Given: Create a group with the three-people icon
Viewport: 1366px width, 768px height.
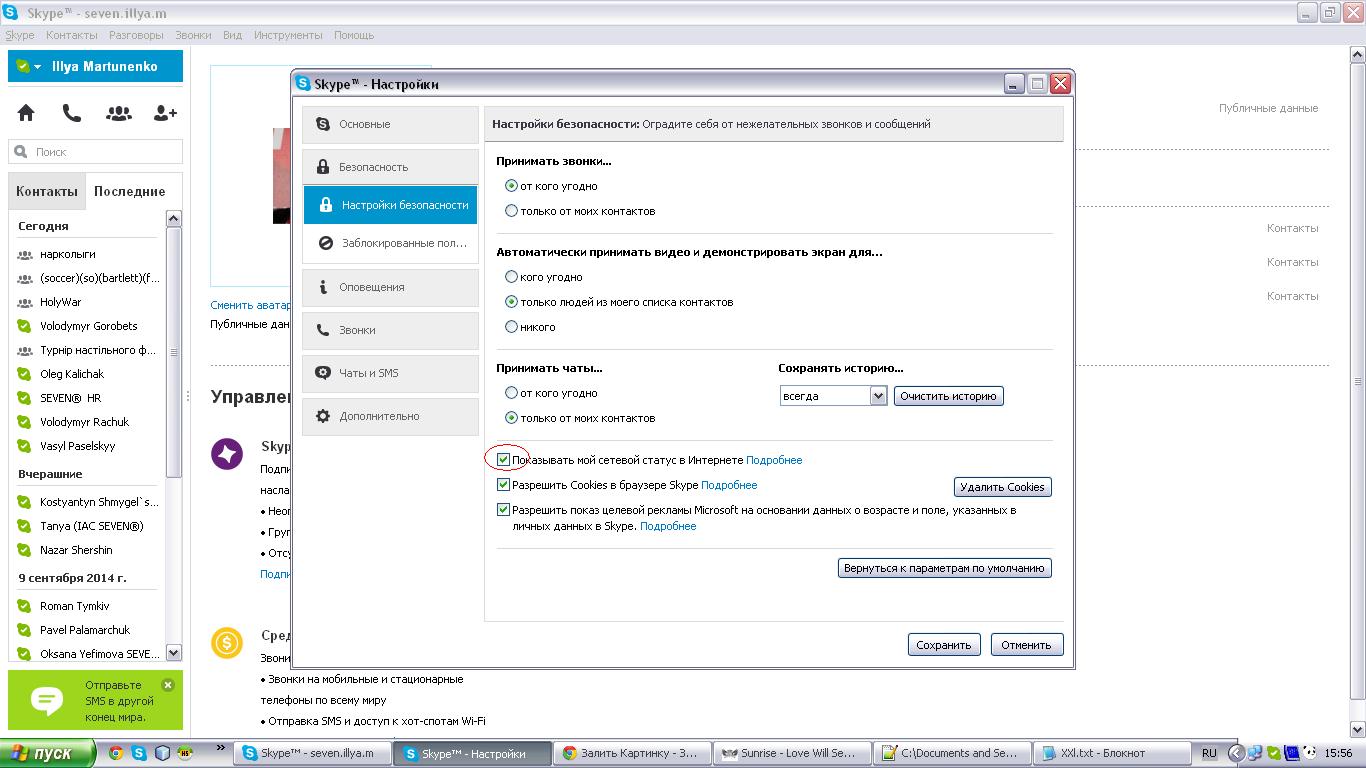Looking at the screenshot, I should coord(119,113).
